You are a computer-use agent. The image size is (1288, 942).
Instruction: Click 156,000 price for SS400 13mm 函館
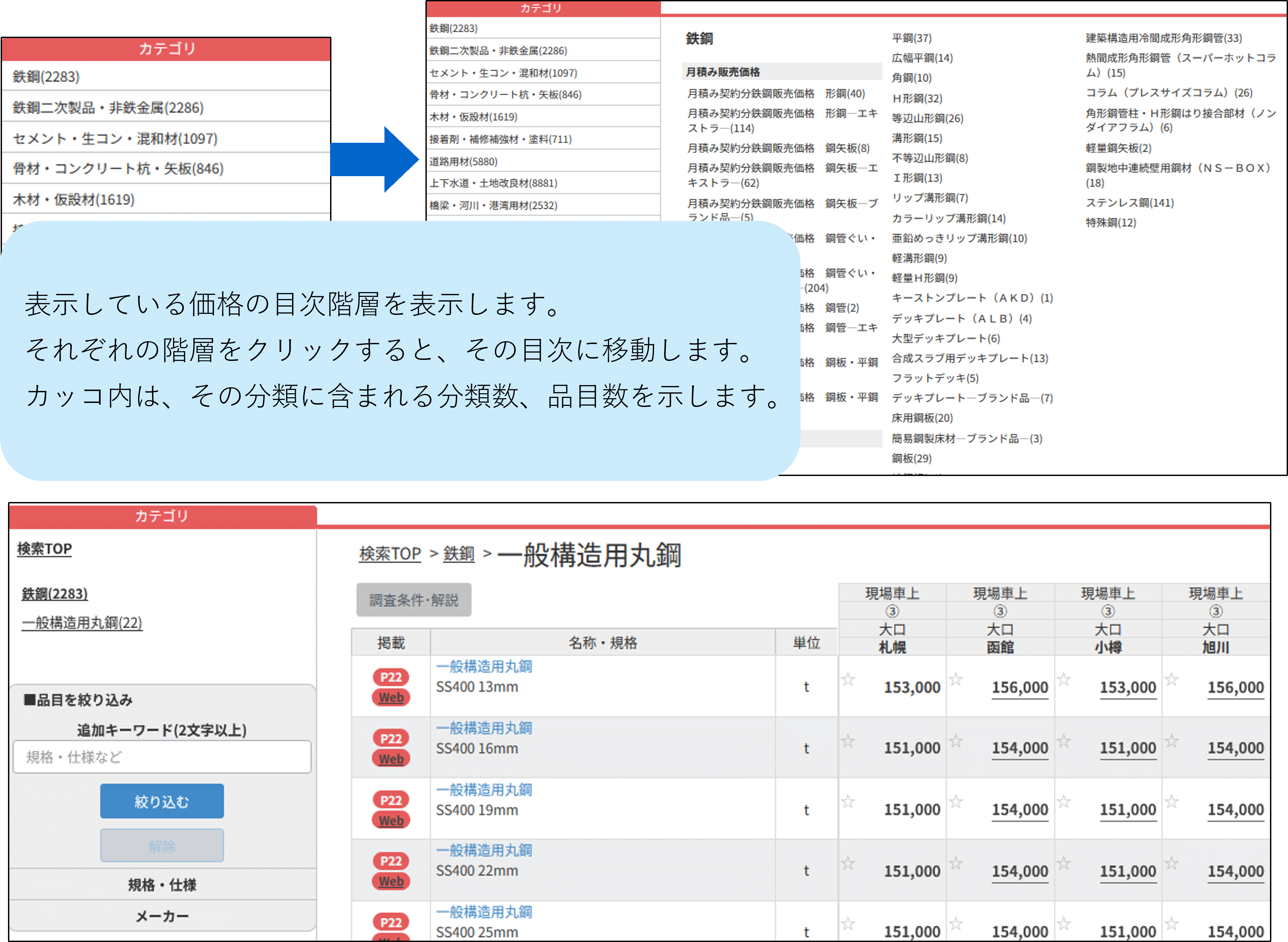tap(1020, 687)
